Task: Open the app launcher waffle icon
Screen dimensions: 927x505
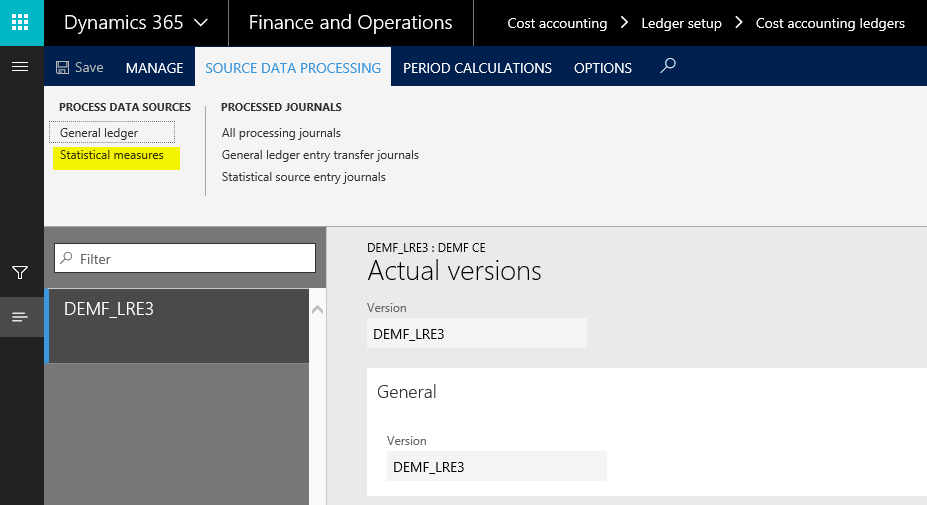Action: tap(21, 22)
